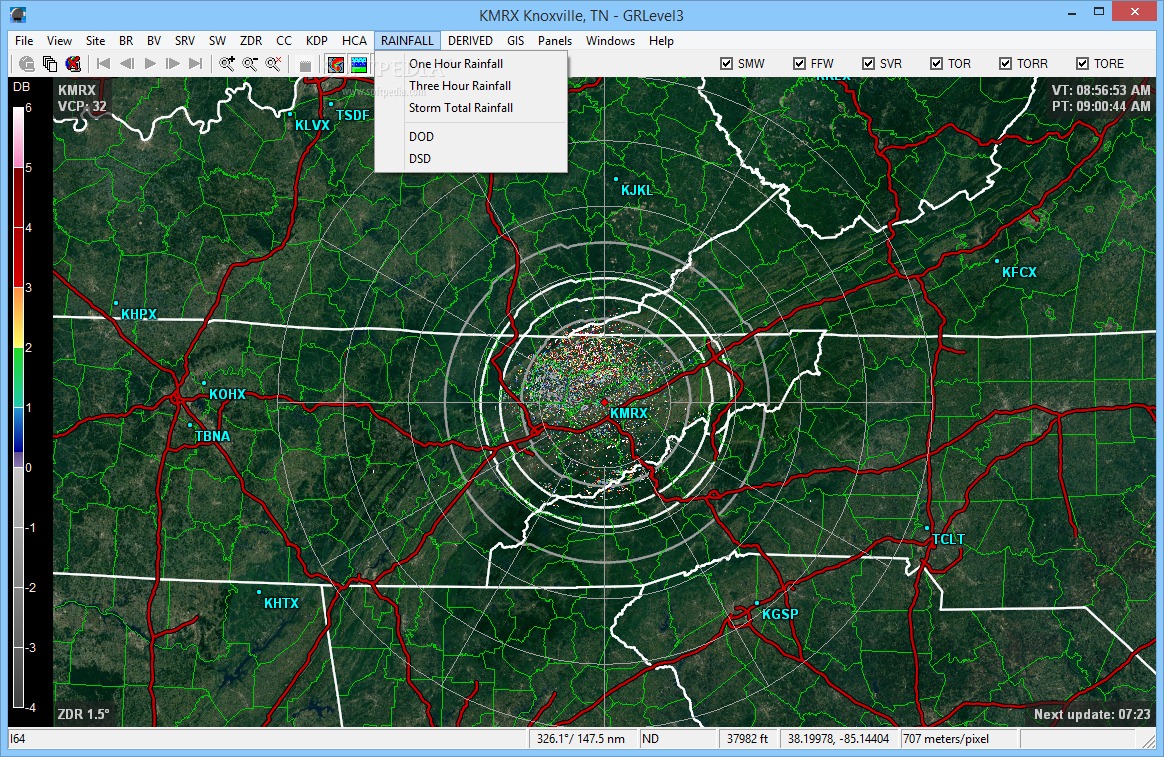1164x757 pixels.
Task: Click the 37982 ft status field
Action: [x=748, y=738]
